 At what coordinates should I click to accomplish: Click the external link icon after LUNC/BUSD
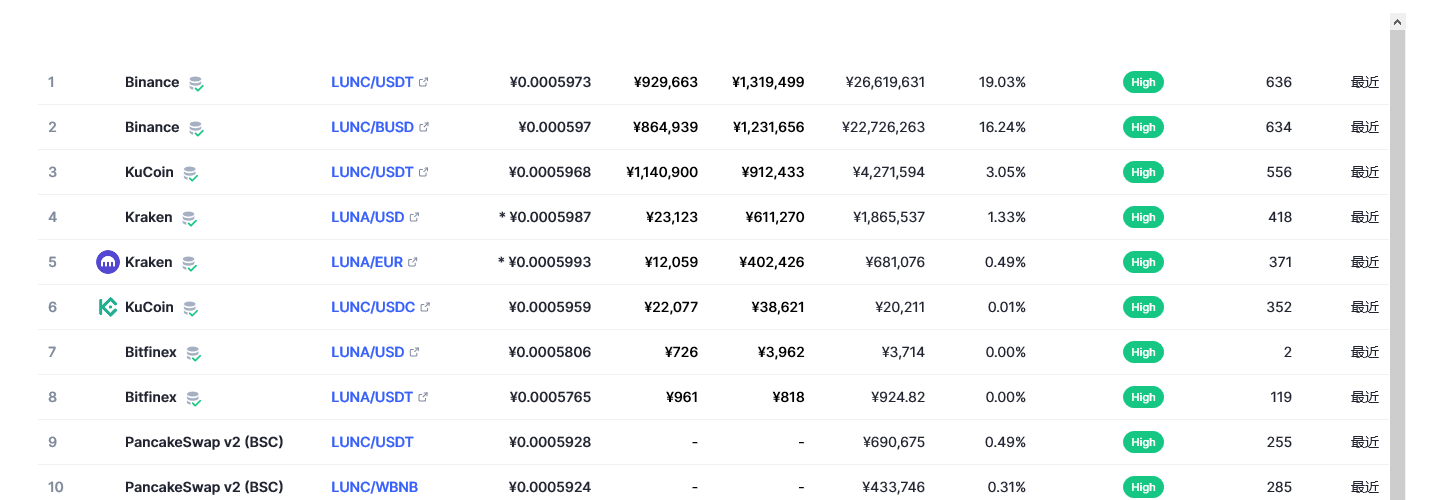[x=424, y=127]
